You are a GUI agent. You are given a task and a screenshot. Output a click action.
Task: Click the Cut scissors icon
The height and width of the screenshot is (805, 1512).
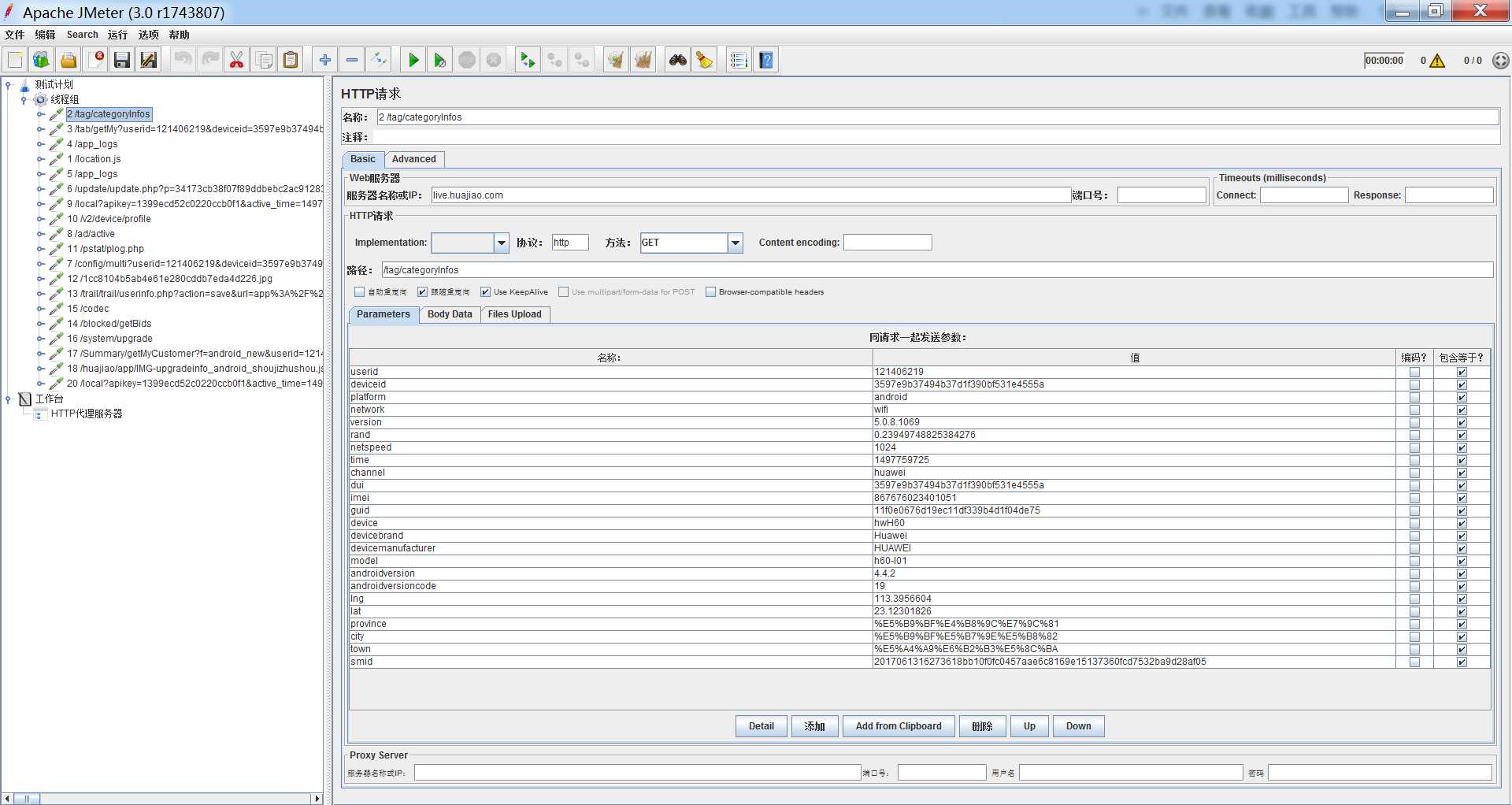(x=236, y=60)
